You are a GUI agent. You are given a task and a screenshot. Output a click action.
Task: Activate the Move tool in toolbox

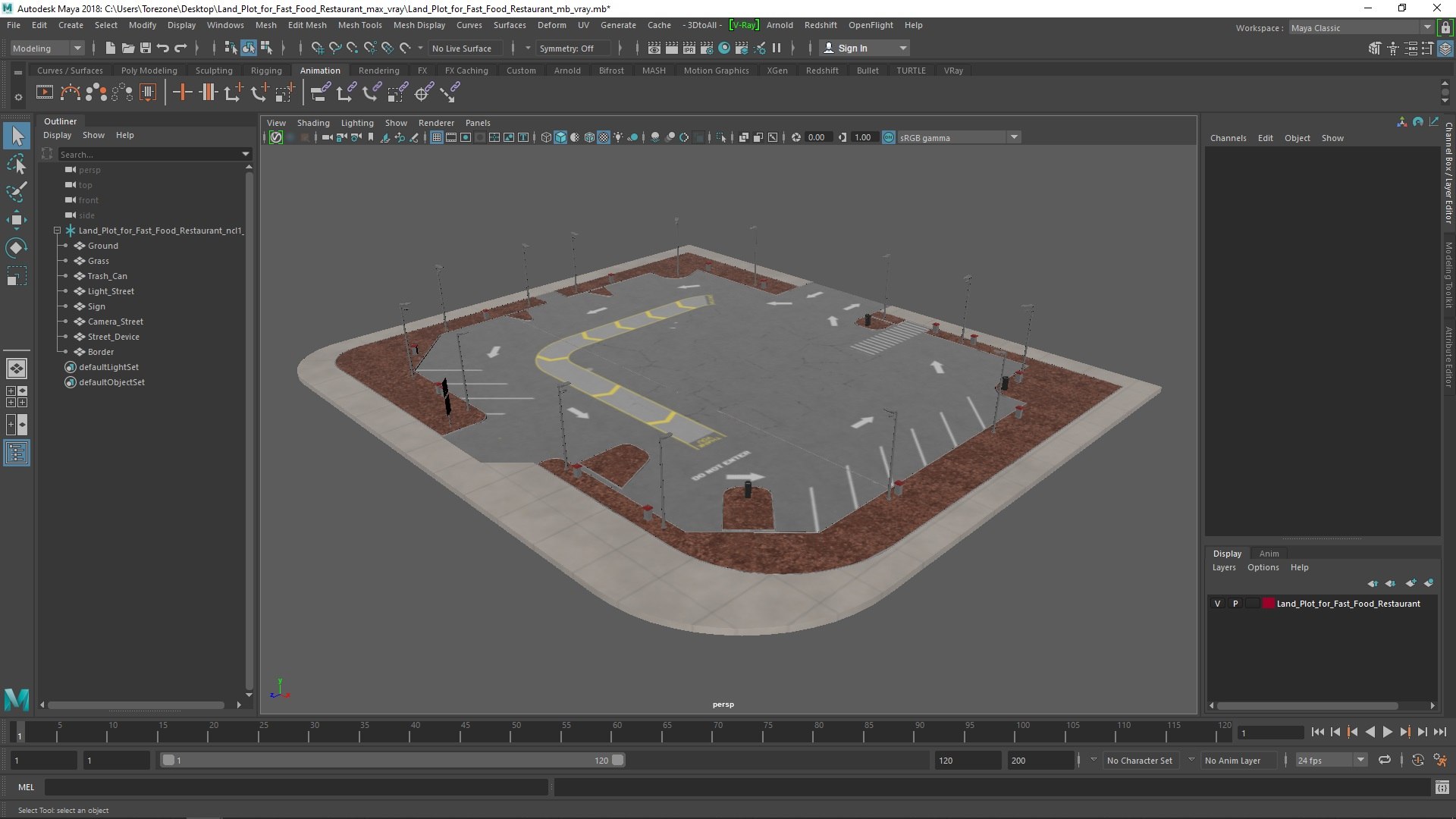point(17,220)
